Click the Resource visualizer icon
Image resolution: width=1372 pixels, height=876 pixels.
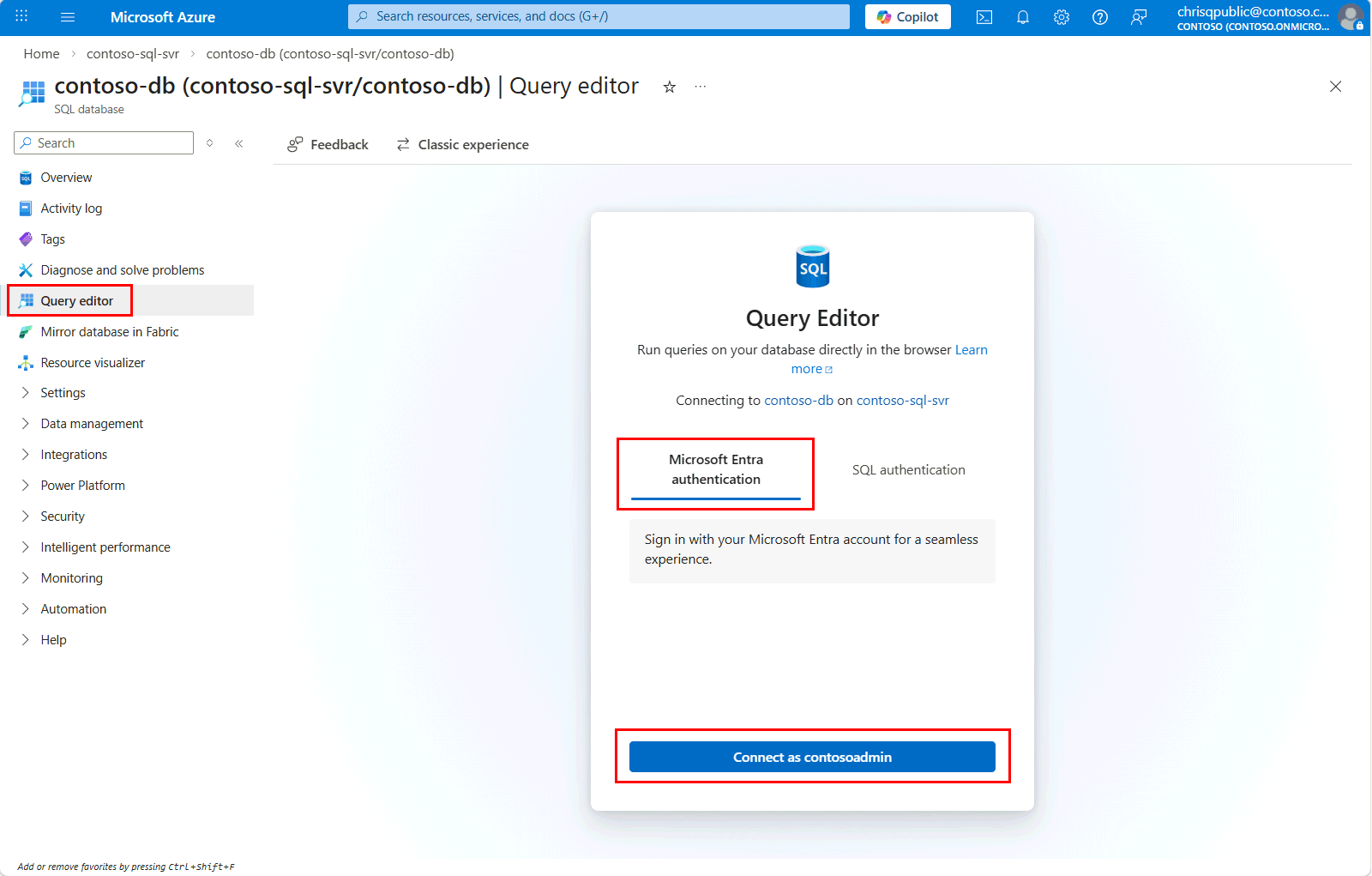coord(26,363)
